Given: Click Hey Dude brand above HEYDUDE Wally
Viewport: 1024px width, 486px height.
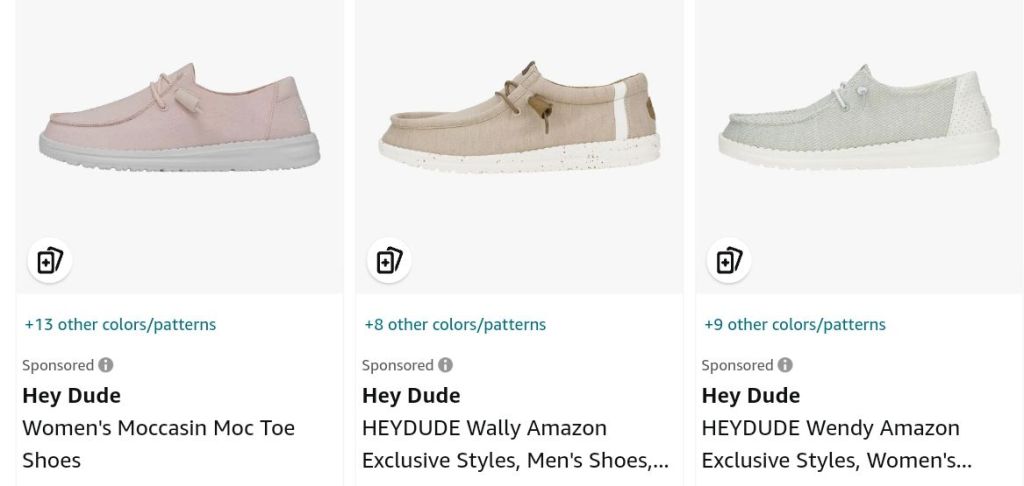Looking at the screenshot, I should click(x=411, y=395).
